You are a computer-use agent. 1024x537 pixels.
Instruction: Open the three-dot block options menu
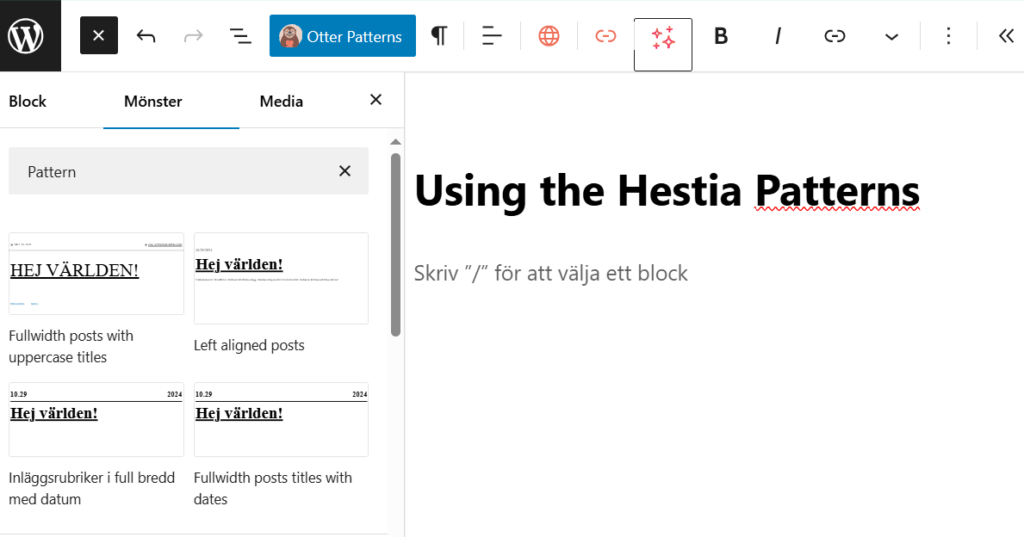point(948,36)
